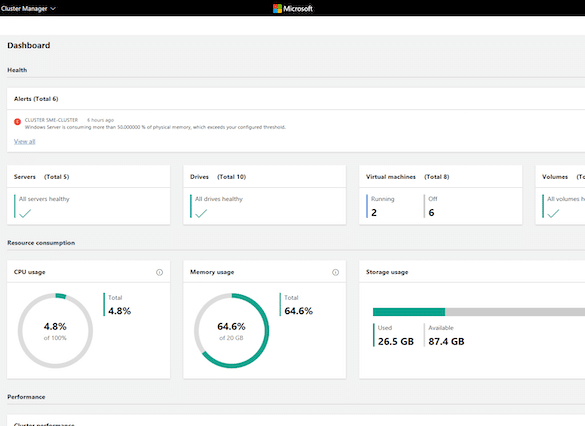Click the storage usage progress bar
585x426 pixels.
point(479,312)
